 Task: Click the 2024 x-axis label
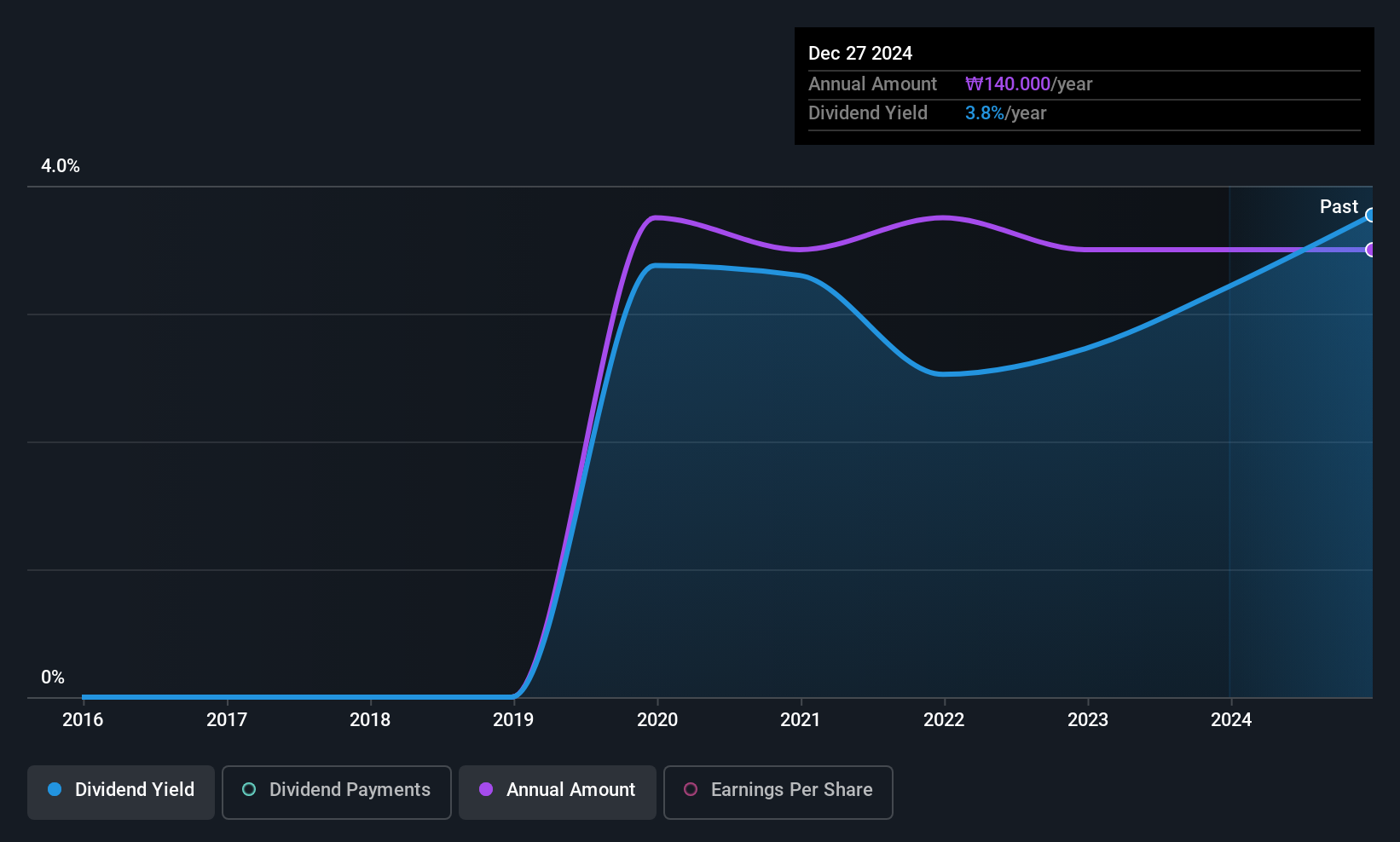click(x=1231, y=720)
